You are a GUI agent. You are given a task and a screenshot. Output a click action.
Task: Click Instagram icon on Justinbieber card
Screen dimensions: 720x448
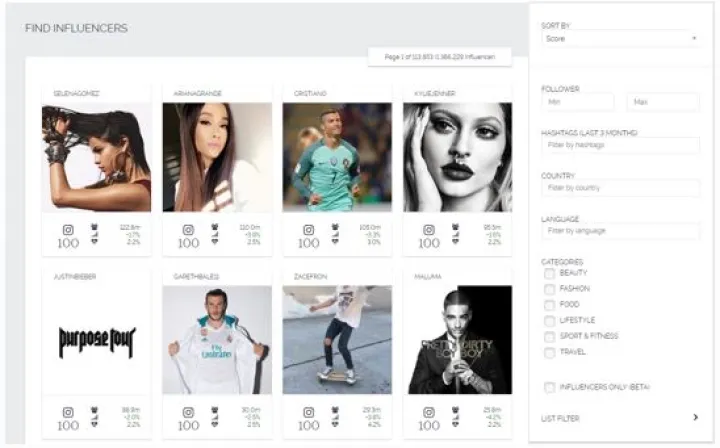click(x=68, y=411)
